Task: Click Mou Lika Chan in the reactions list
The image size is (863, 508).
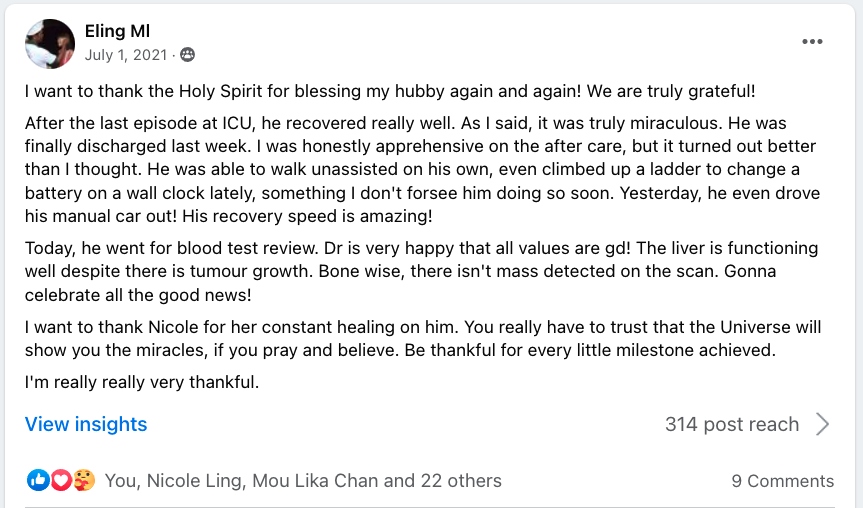Action: tap(314, 481)
